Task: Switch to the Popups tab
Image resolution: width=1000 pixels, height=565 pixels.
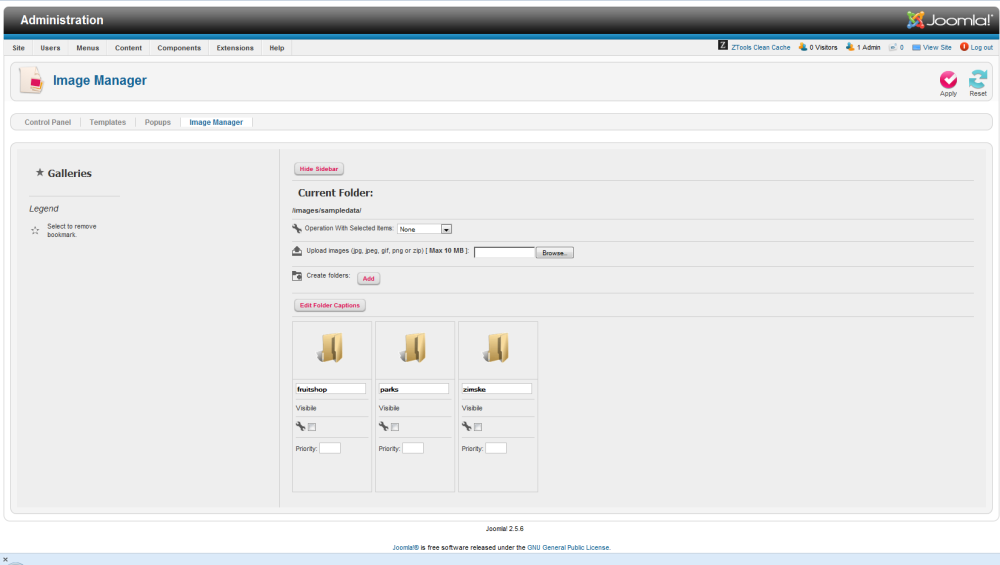Action: tap(158, 122)
